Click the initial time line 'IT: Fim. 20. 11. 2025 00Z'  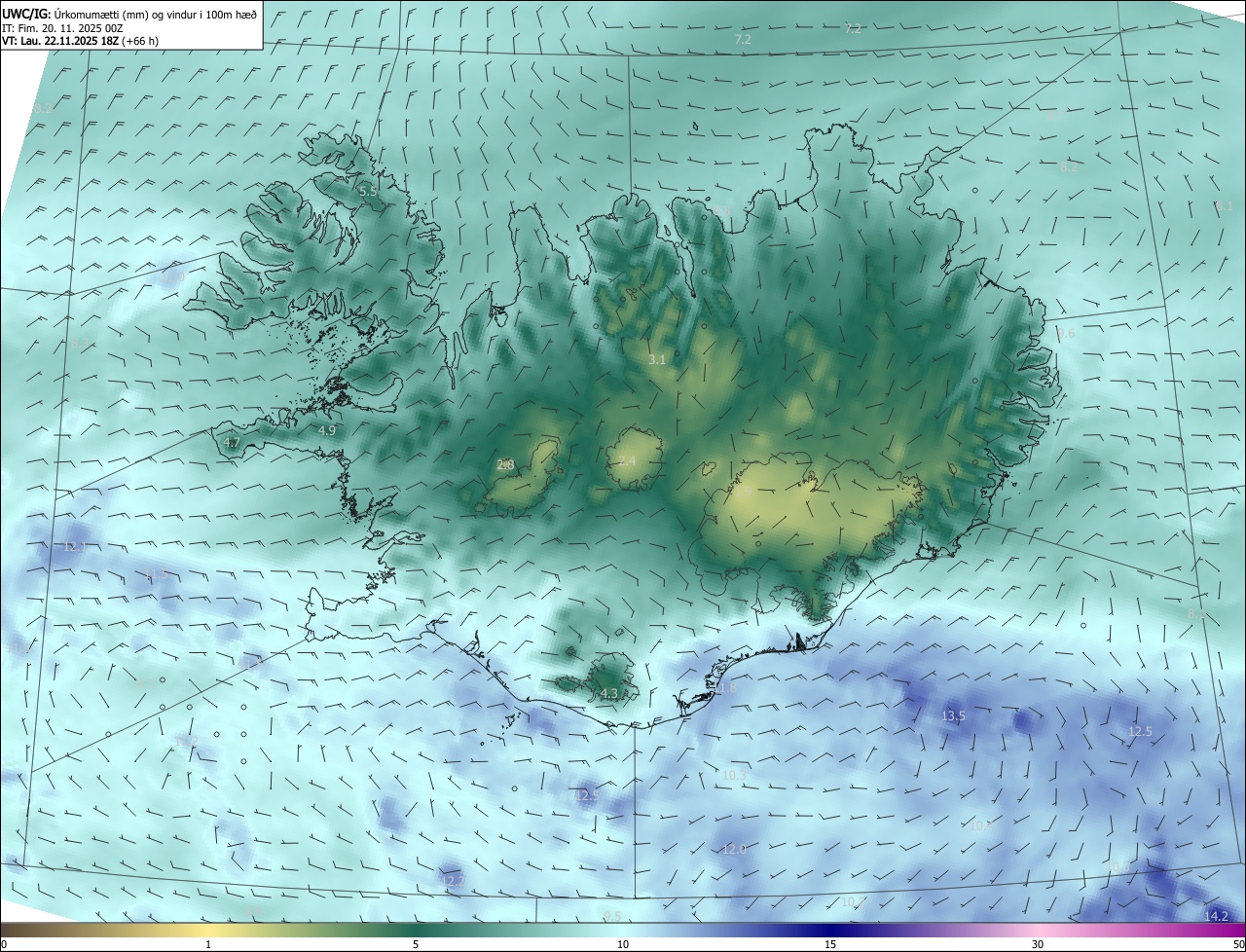(x=63, y=28)
